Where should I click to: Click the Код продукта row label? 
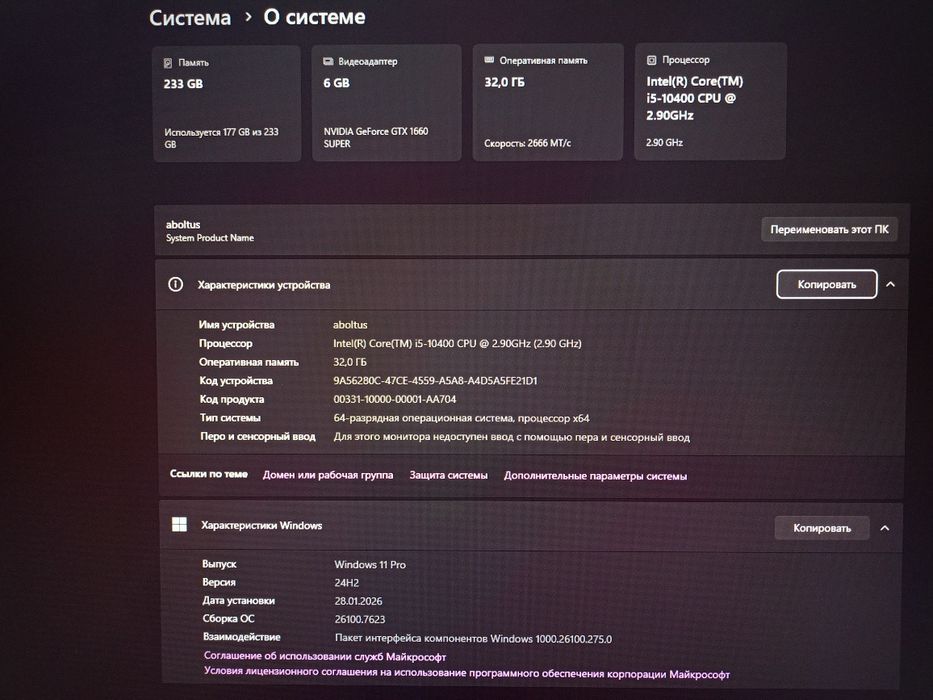tap(231, 399)
